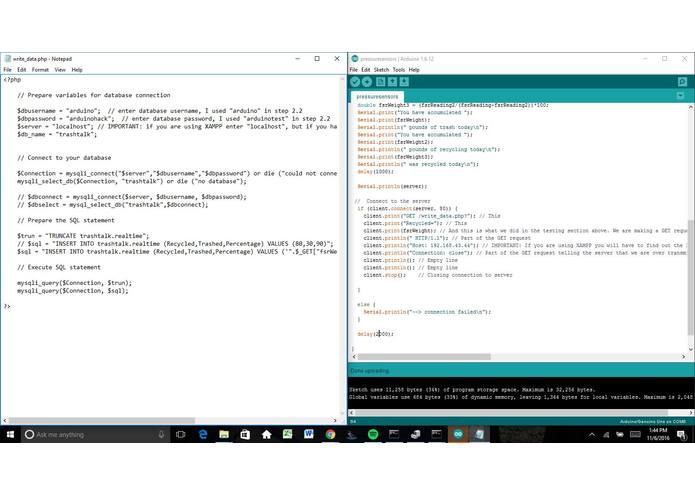Click the Save sketch down-arrow icon
Viewport: 695px width, 494px height.
[404, 82]
